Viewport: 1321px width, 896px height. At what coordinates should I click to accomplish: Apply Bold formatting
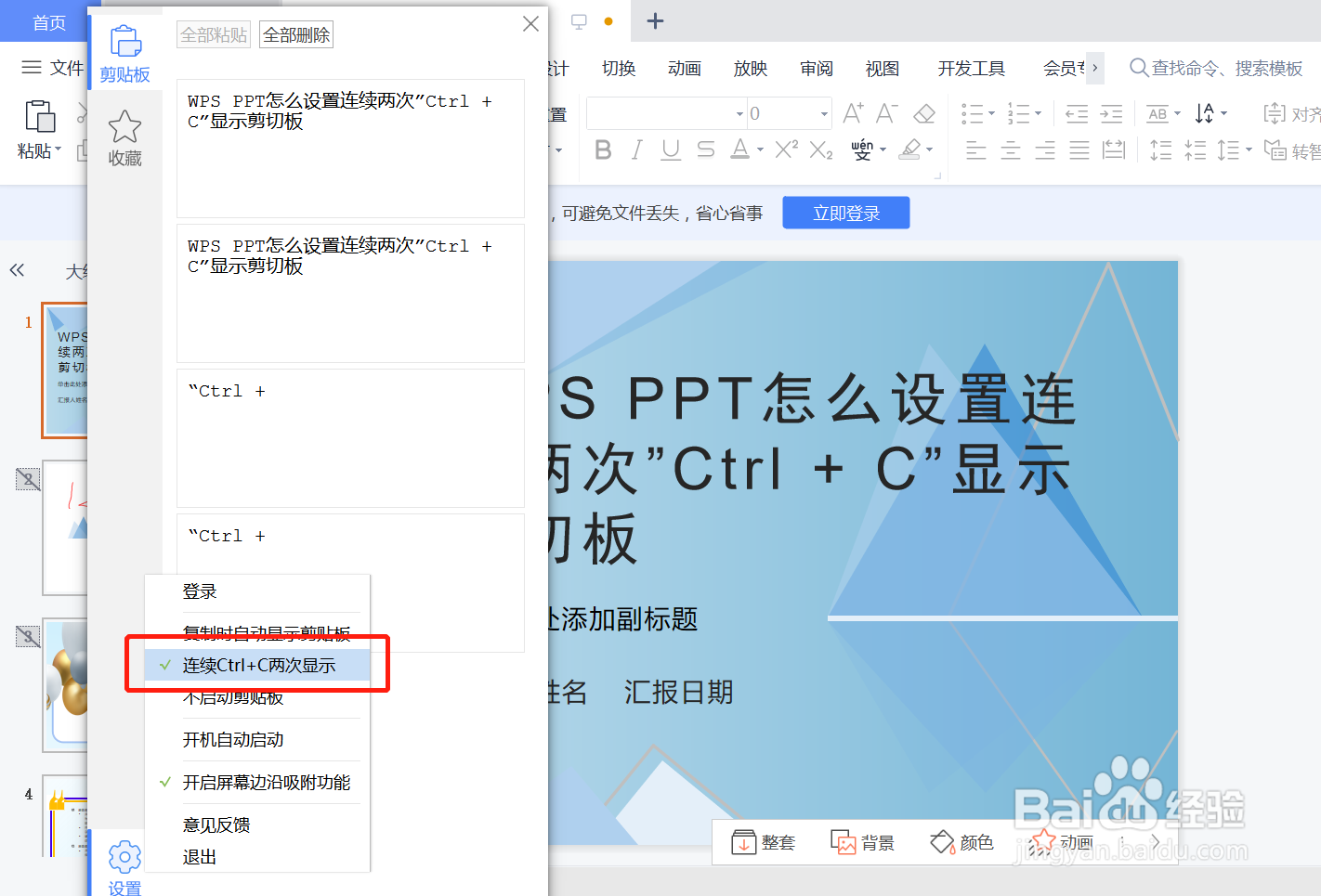603,149
